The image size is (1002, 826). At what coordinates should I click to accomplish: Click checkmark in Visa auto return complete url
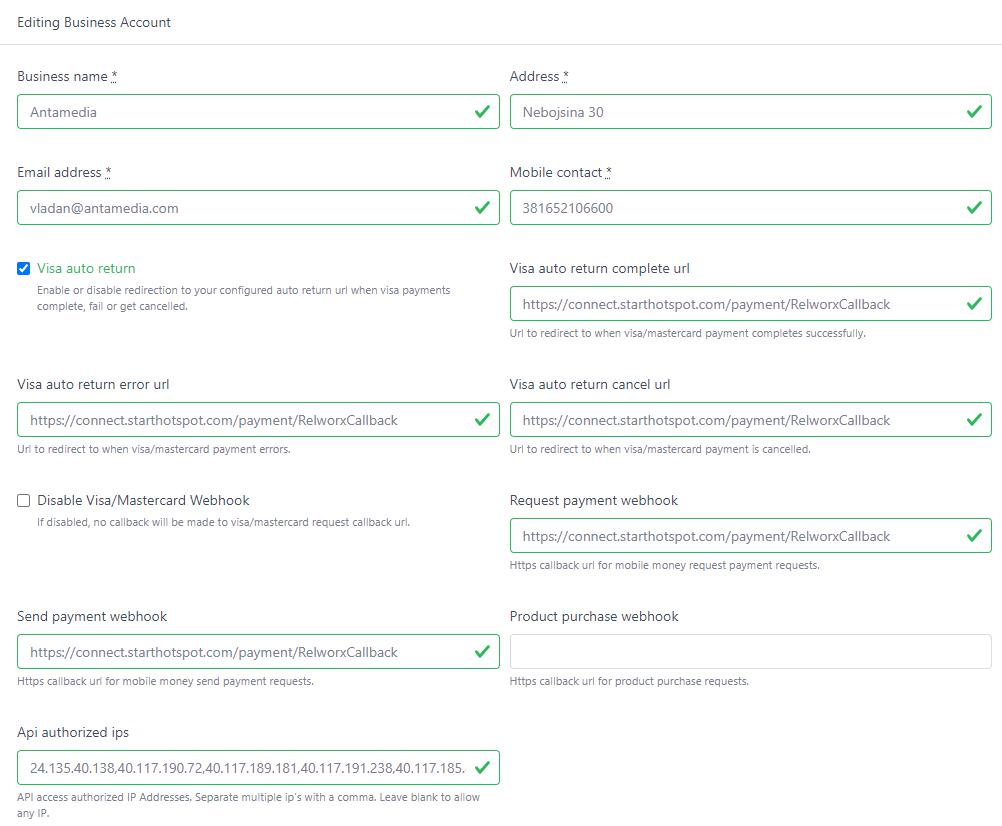pyautogui.click(x=974, y=304)
